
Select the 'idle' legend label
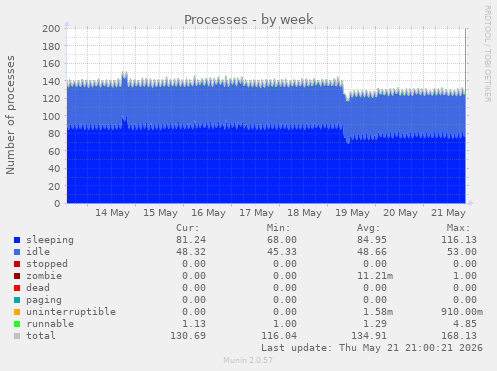(38, 252)
